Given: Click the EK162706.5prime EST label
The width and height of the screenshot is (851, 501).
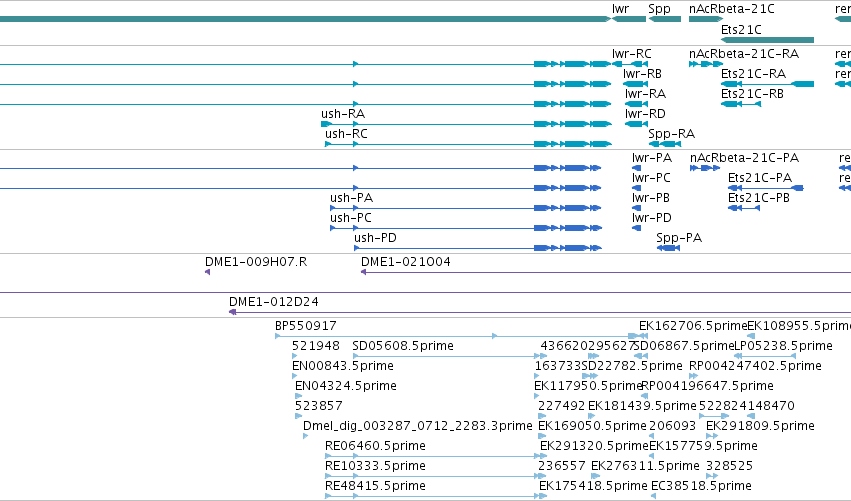Looking at the screenshot, I should [x=693, y=326].
